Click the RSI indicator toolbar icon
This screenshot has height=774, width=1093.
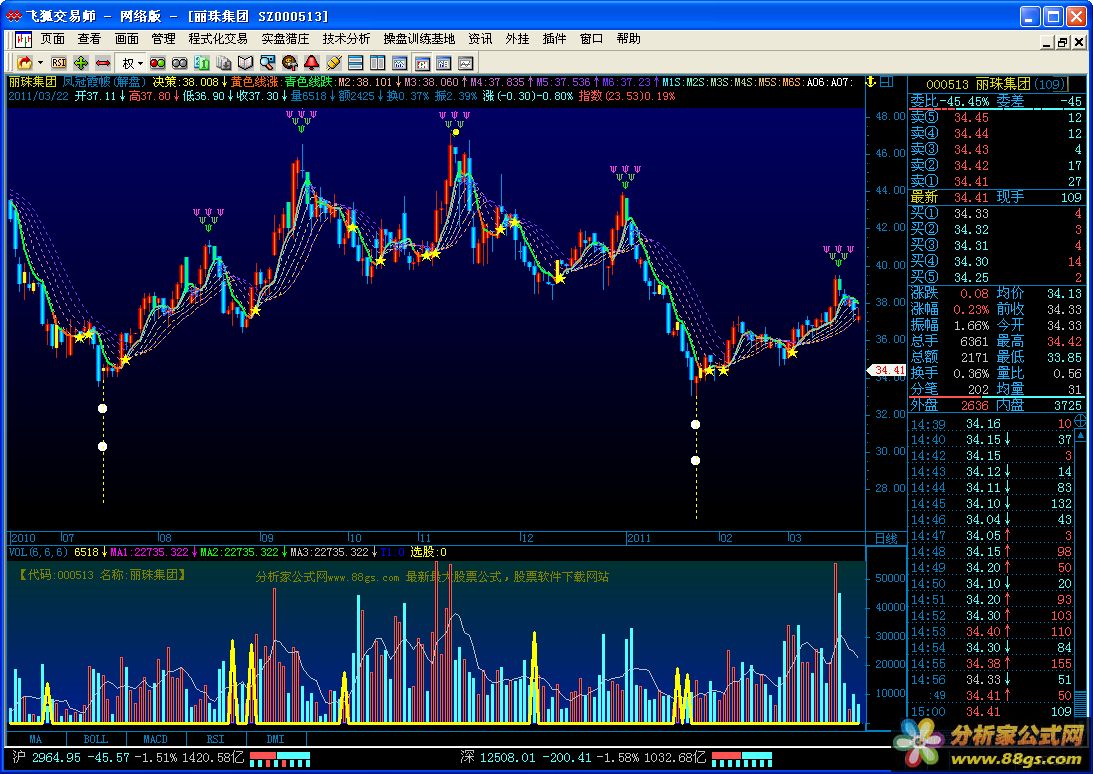pyautogui.click(x=59, y=63)
